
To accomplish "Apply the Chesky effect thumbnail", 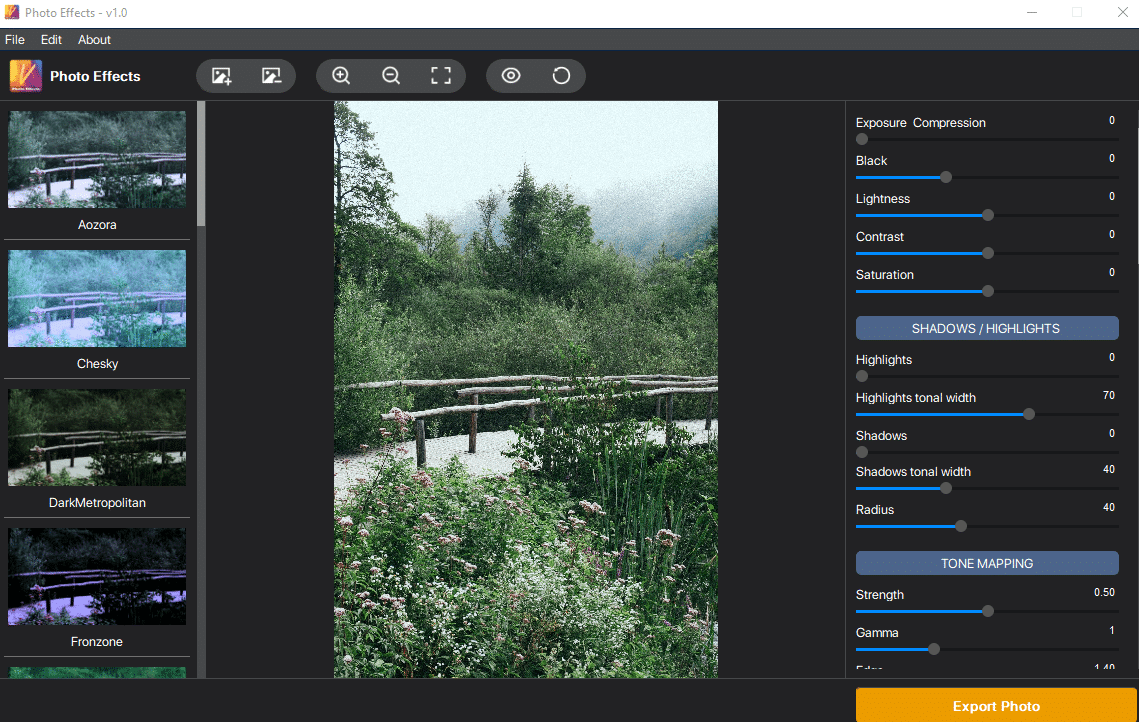I will click(x=97, y=299).
